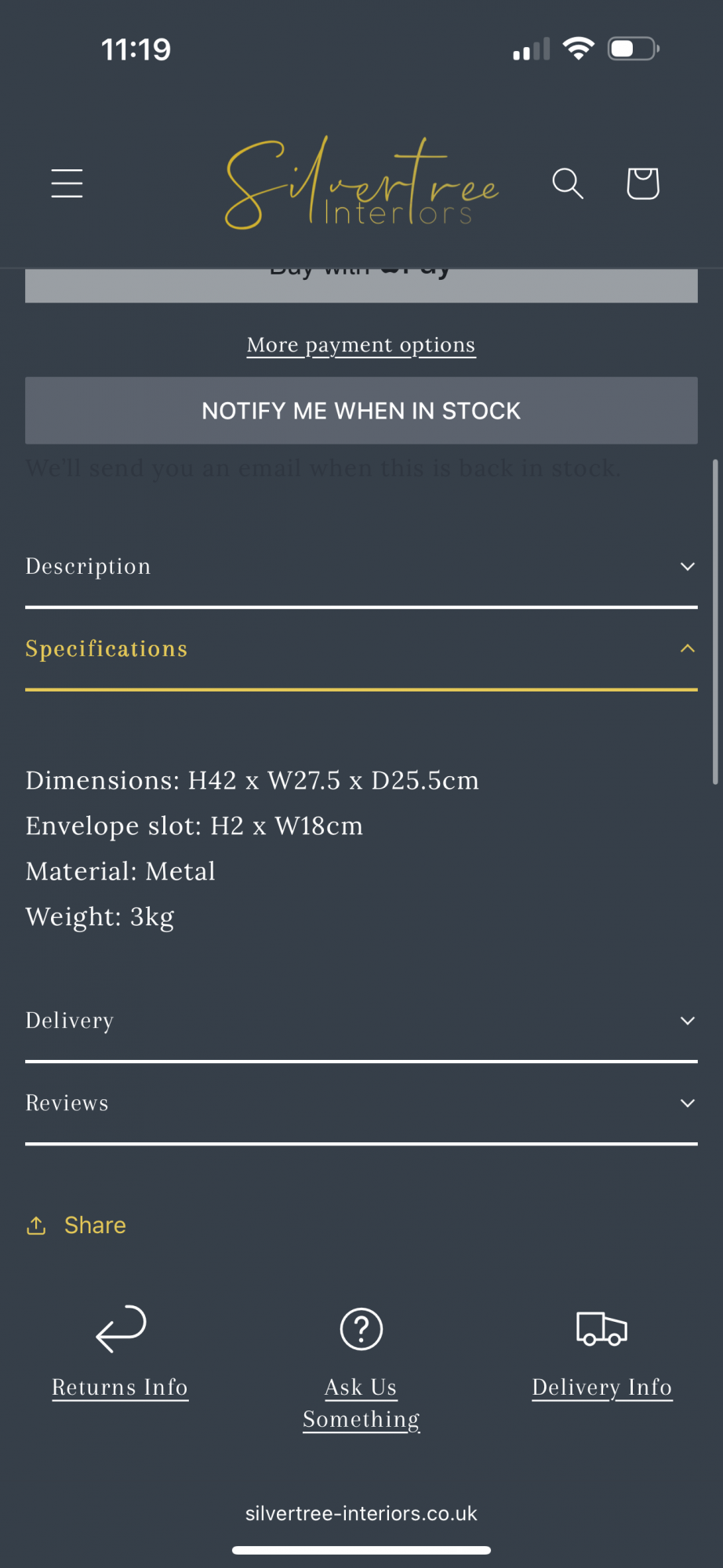Tap the search magnifier icon
This screenshot has height=1568, width=723.
[x=568, y=183]
